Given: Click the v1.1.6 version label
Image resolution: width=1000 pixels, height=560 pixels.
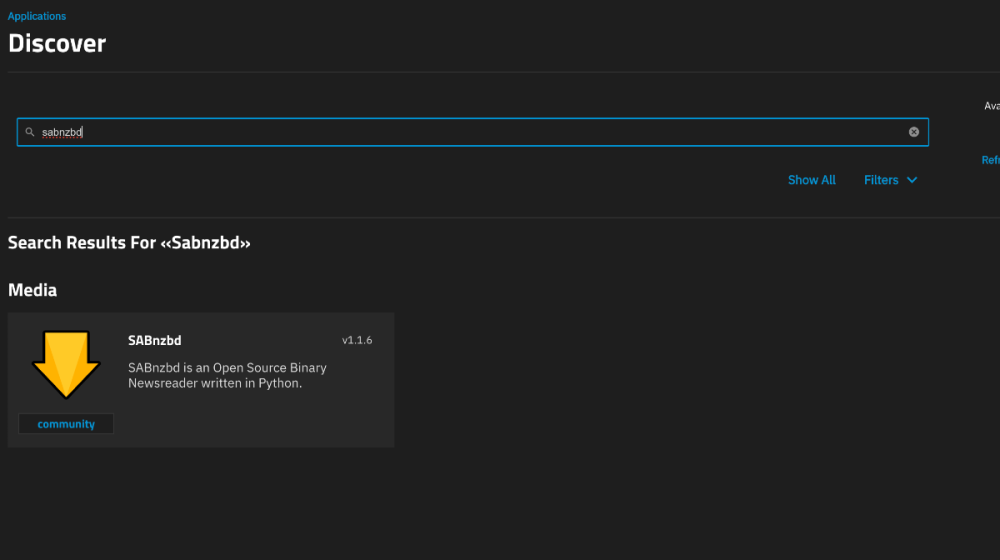Looking at the screenshot, I should pyautogui.click(x=357, y=341).
